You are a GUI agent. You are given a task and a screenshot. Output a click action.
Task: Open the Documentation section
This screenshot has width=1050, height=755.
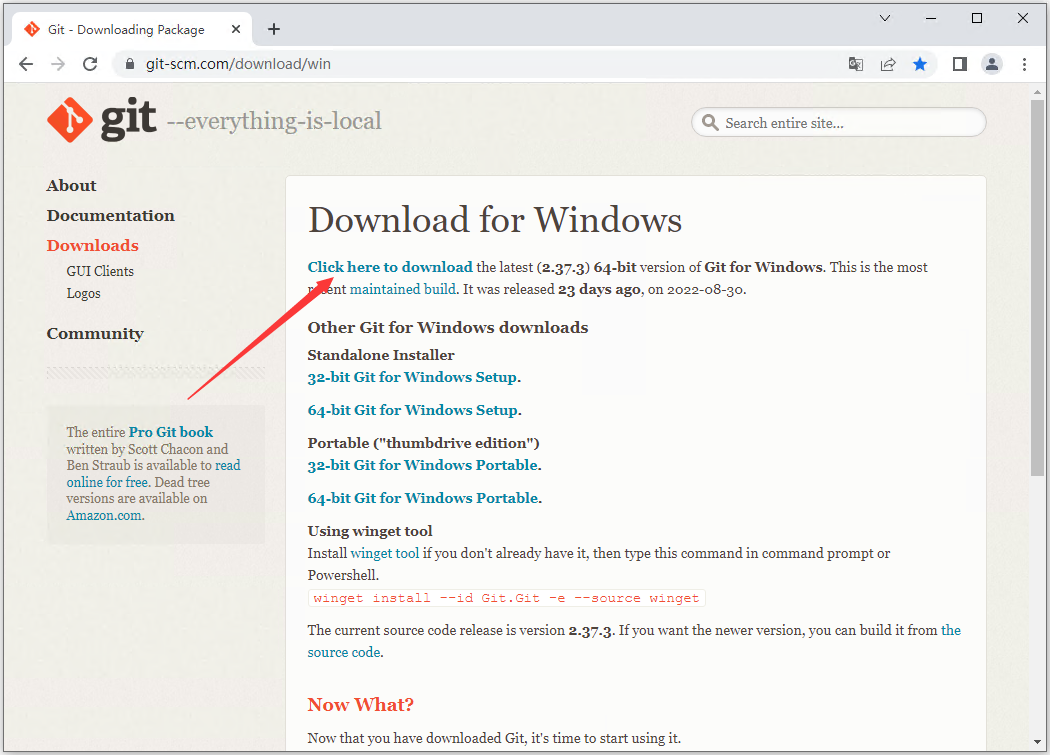click(x=110, y=216)
